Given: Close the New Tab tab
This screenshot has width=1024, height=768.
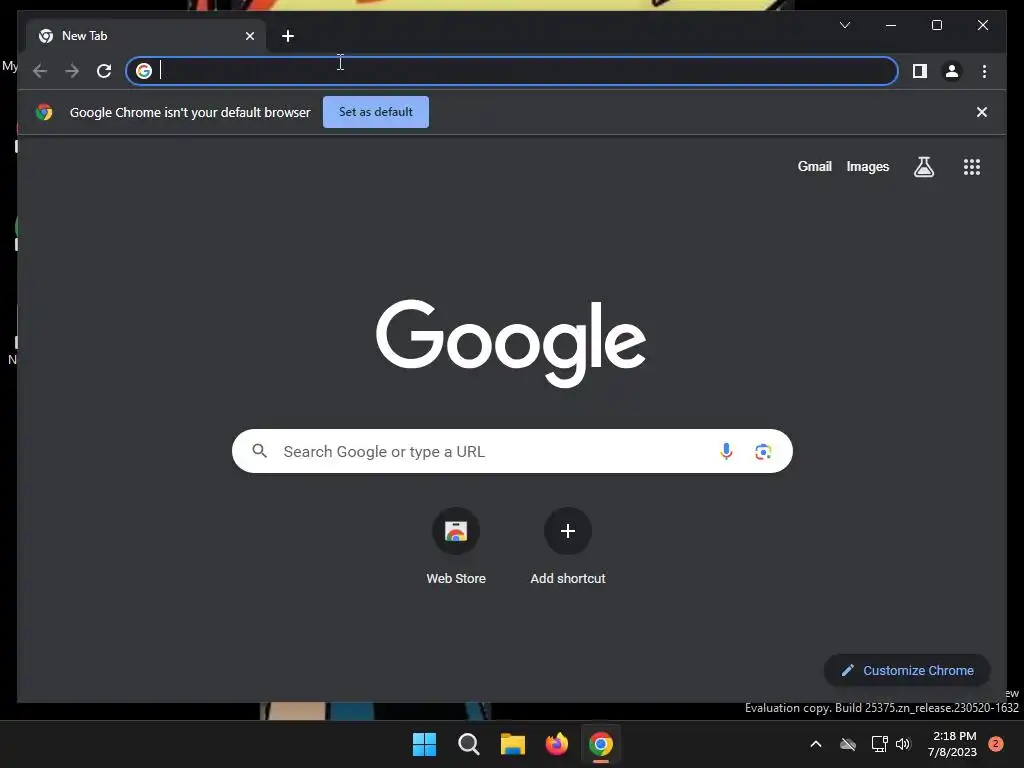Looking at the screenshot, I should tap(249, 36).
